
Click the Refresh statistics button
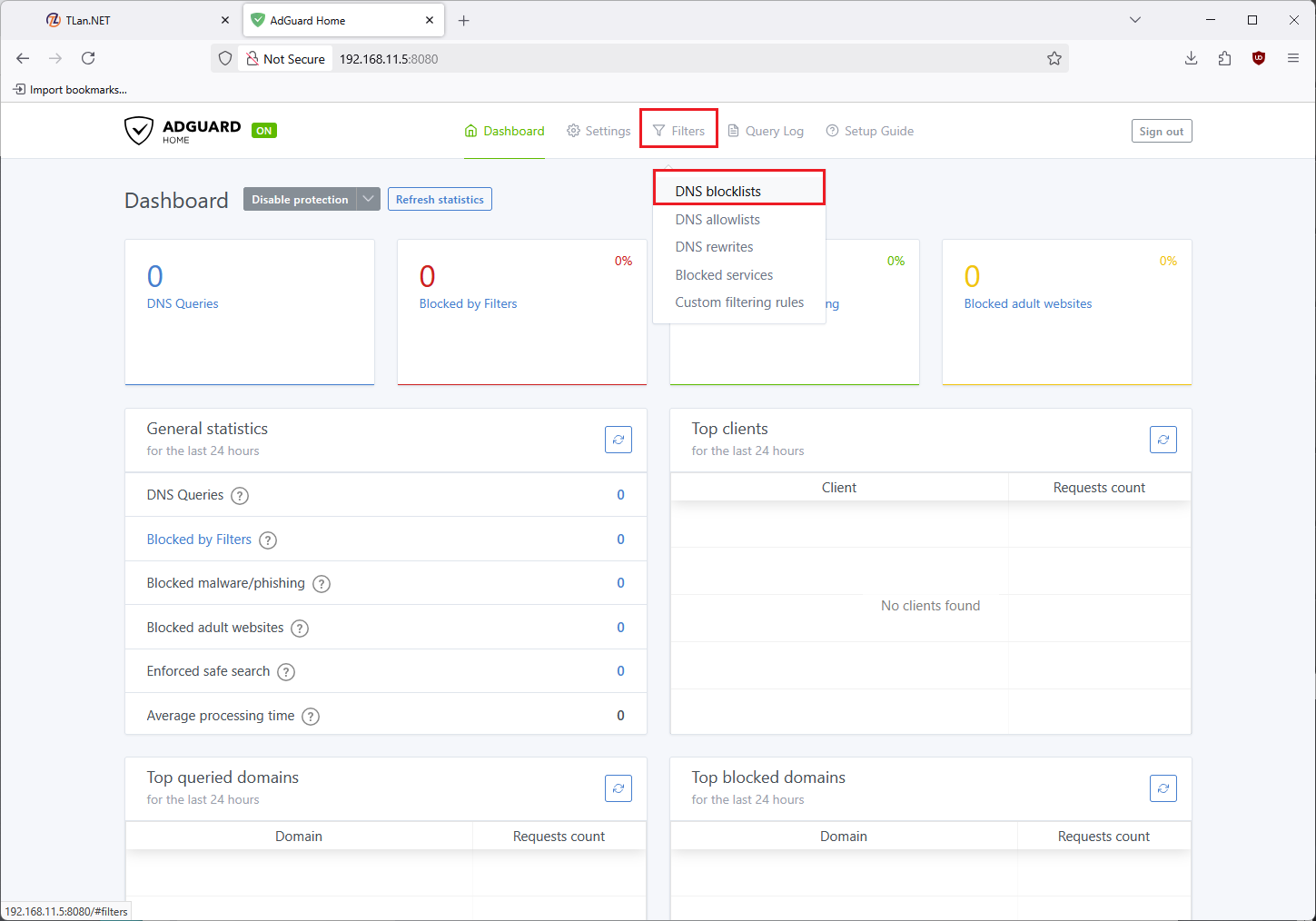[440, 199]
